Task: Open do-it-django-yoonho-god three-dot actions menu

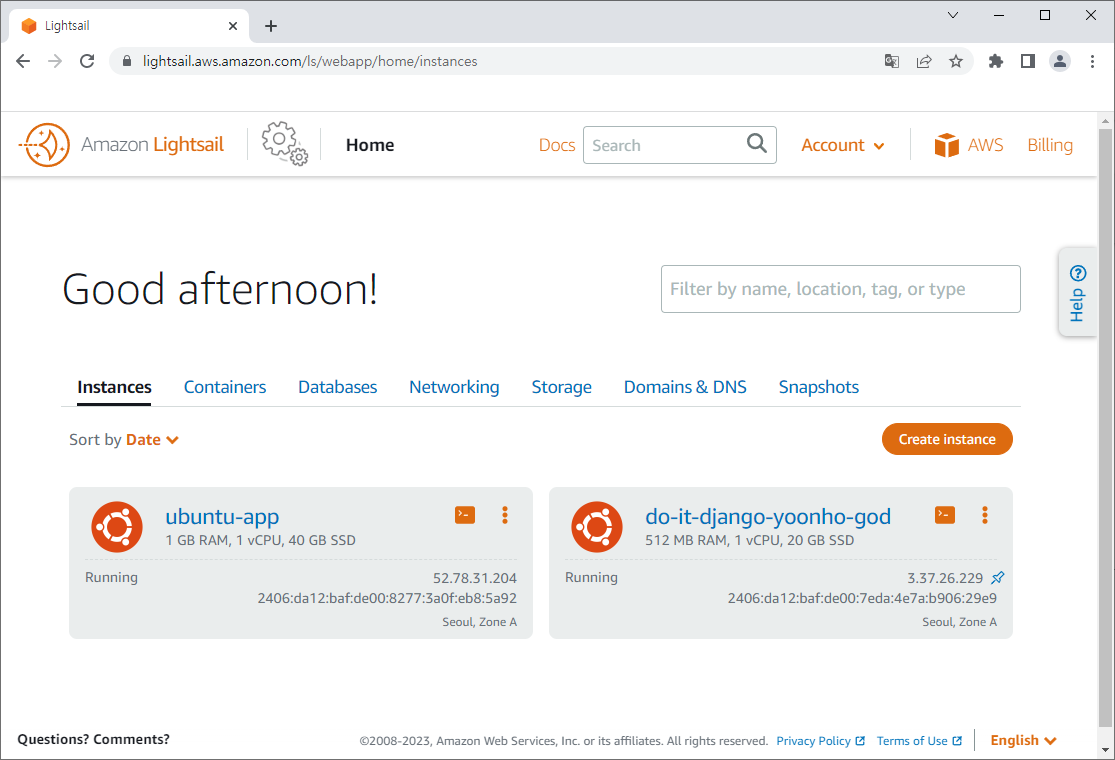Action: (x=985, y=515)
